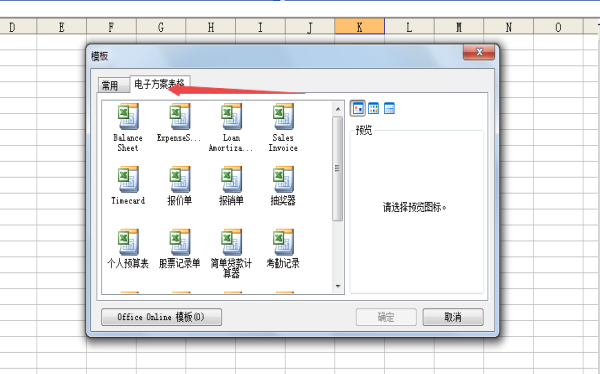Viewport: 600px width, 374px height.
Task: Close the 模板 dialog
Action: pos(479,52)
